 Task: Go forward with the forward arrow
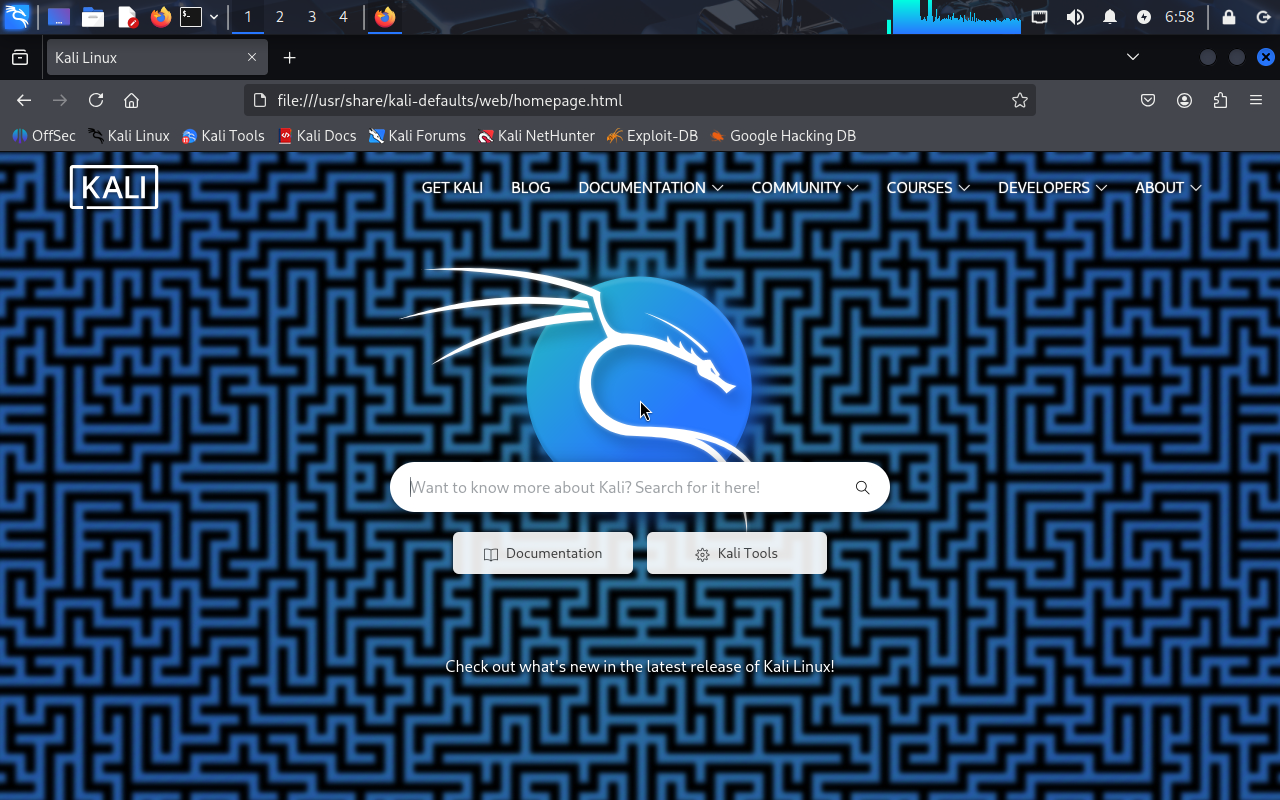60,100
